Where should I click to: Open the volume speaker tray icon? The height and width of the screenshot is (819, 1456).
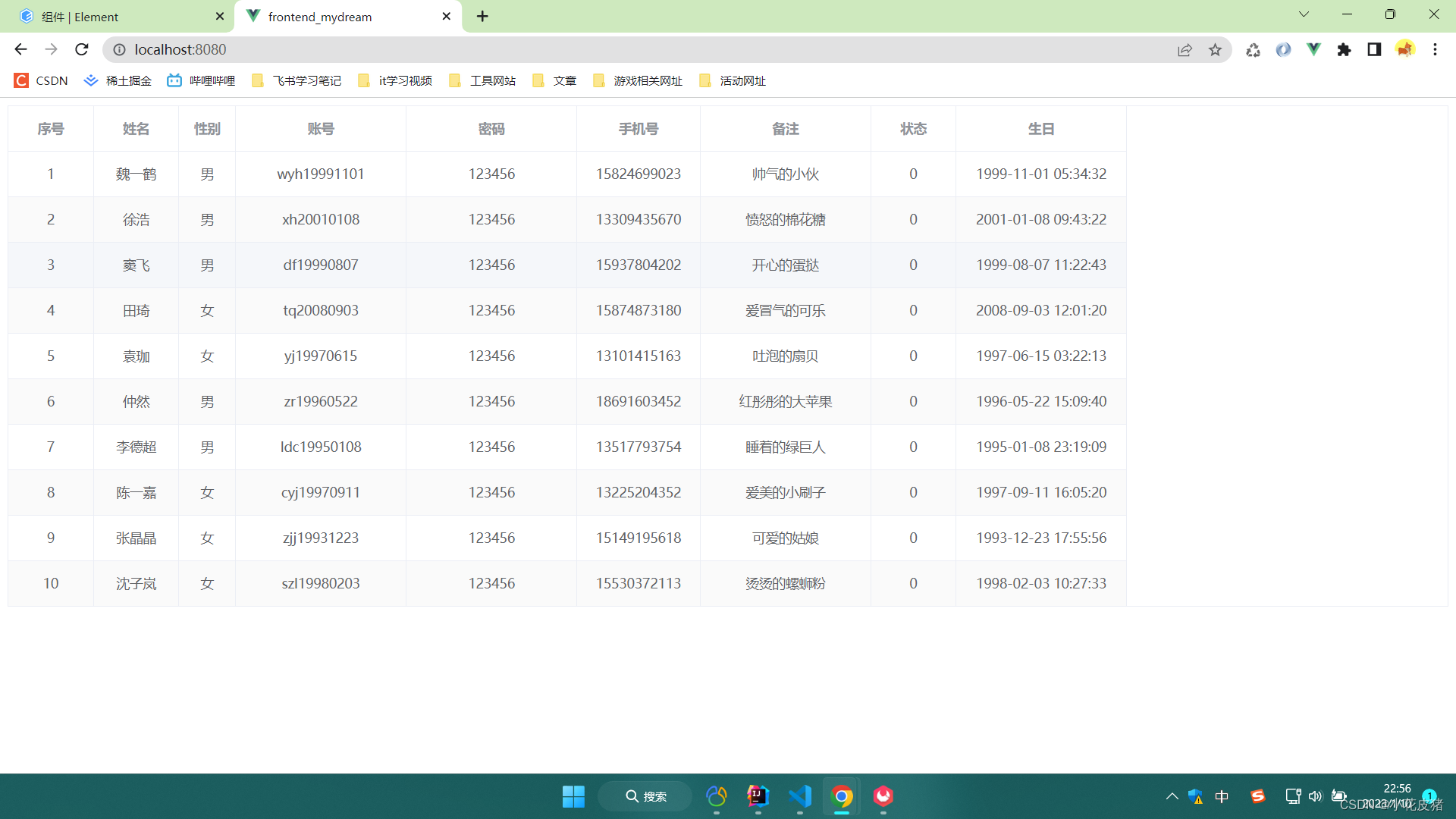point(1316,796)
